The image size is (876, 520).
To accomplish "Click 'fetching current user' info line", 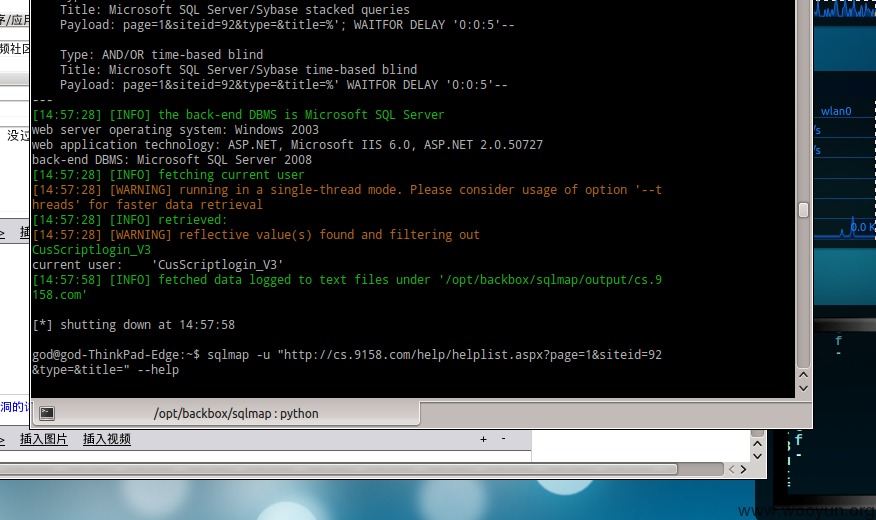I will pos(168,175).
